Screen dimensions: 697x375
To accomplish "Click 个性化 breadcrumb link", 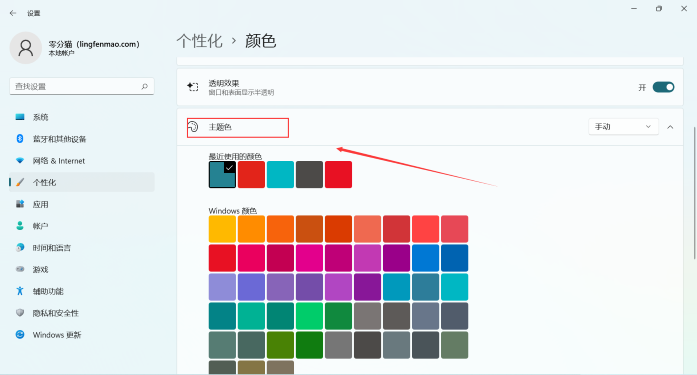I will pos(199,41).
